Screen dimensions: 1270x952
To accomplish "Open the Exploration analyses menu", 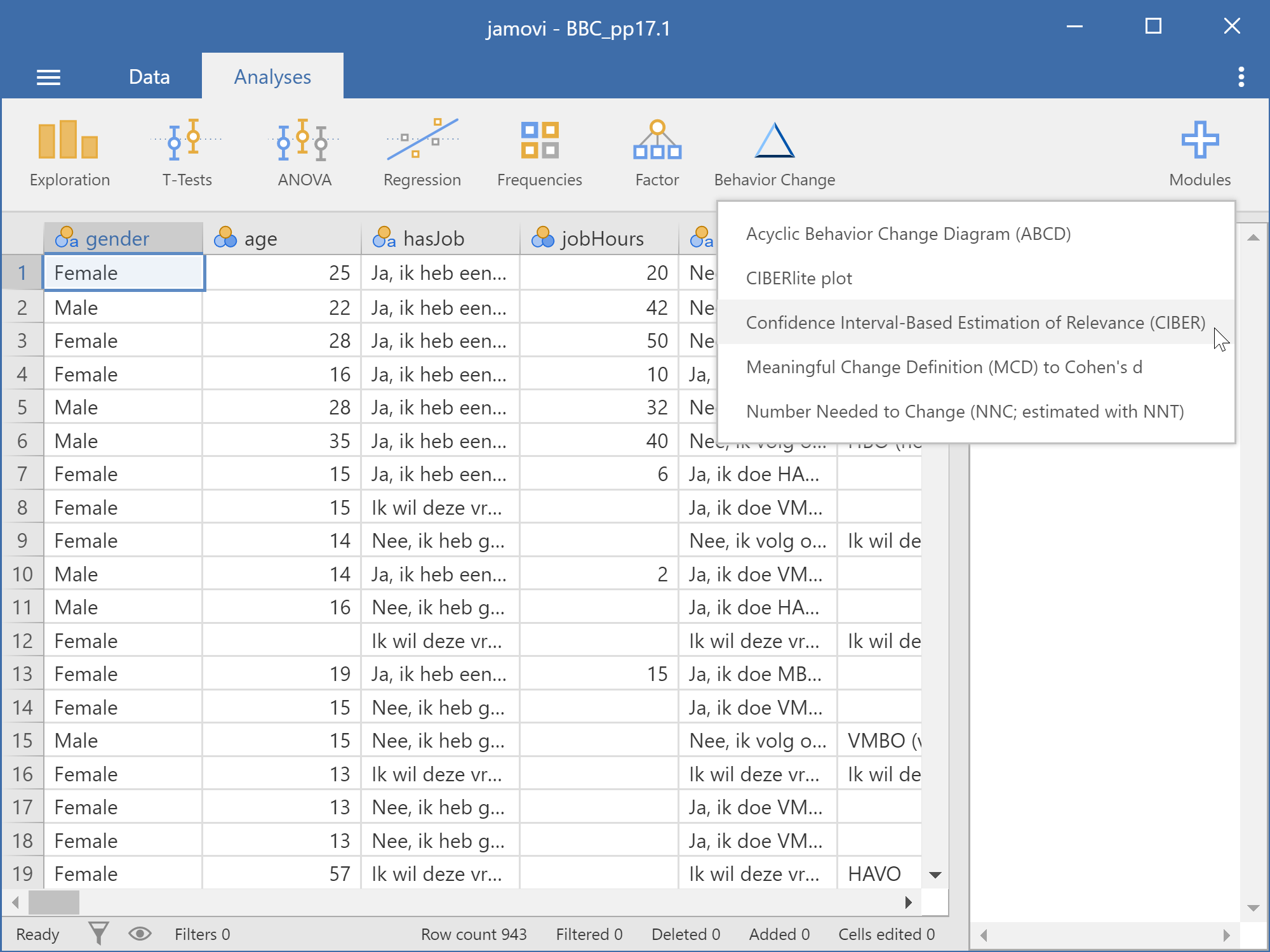I will [69, 154].
